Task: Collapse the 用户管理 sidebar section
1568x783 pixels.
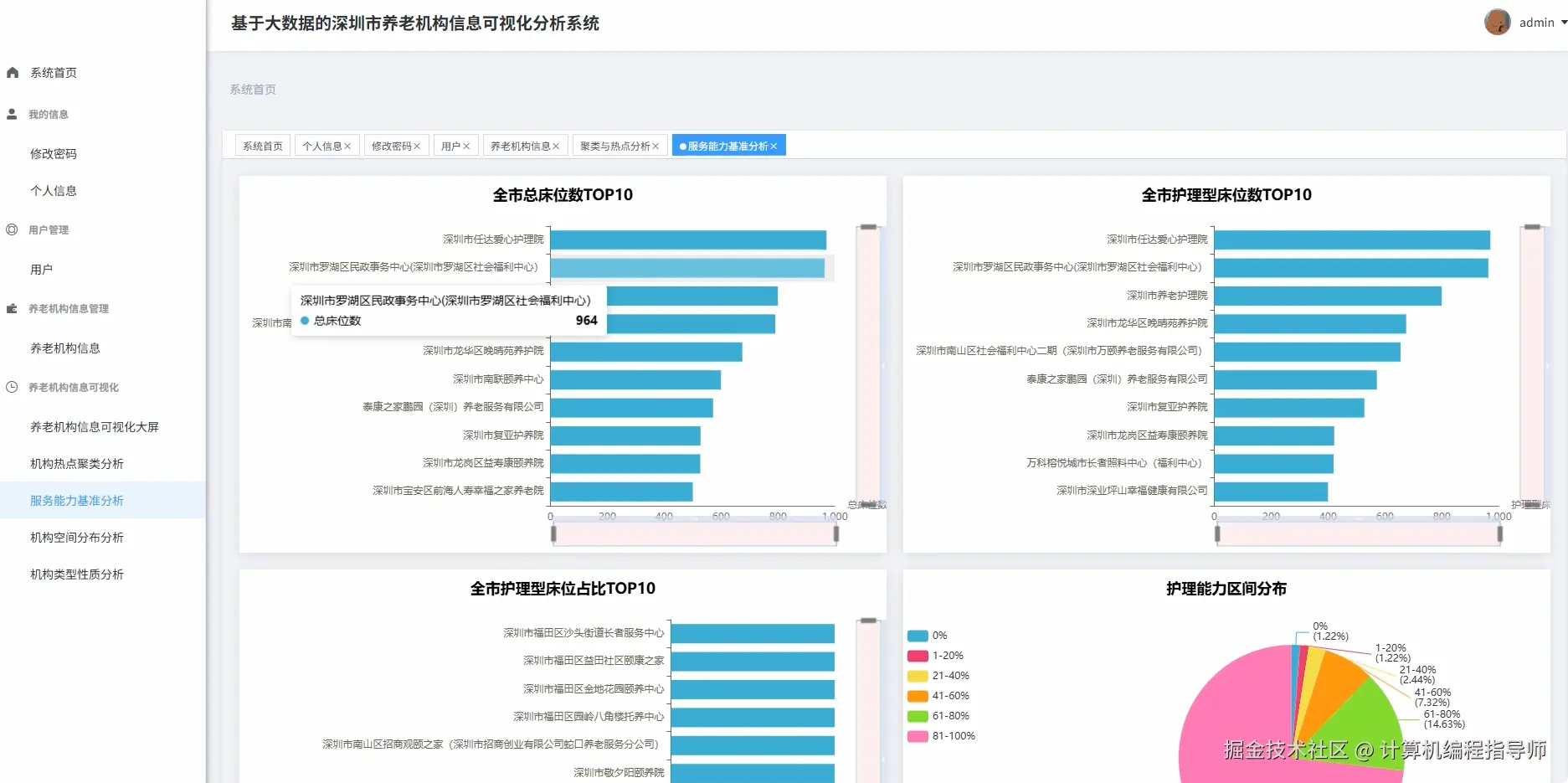Action: [x=48, y=229]
